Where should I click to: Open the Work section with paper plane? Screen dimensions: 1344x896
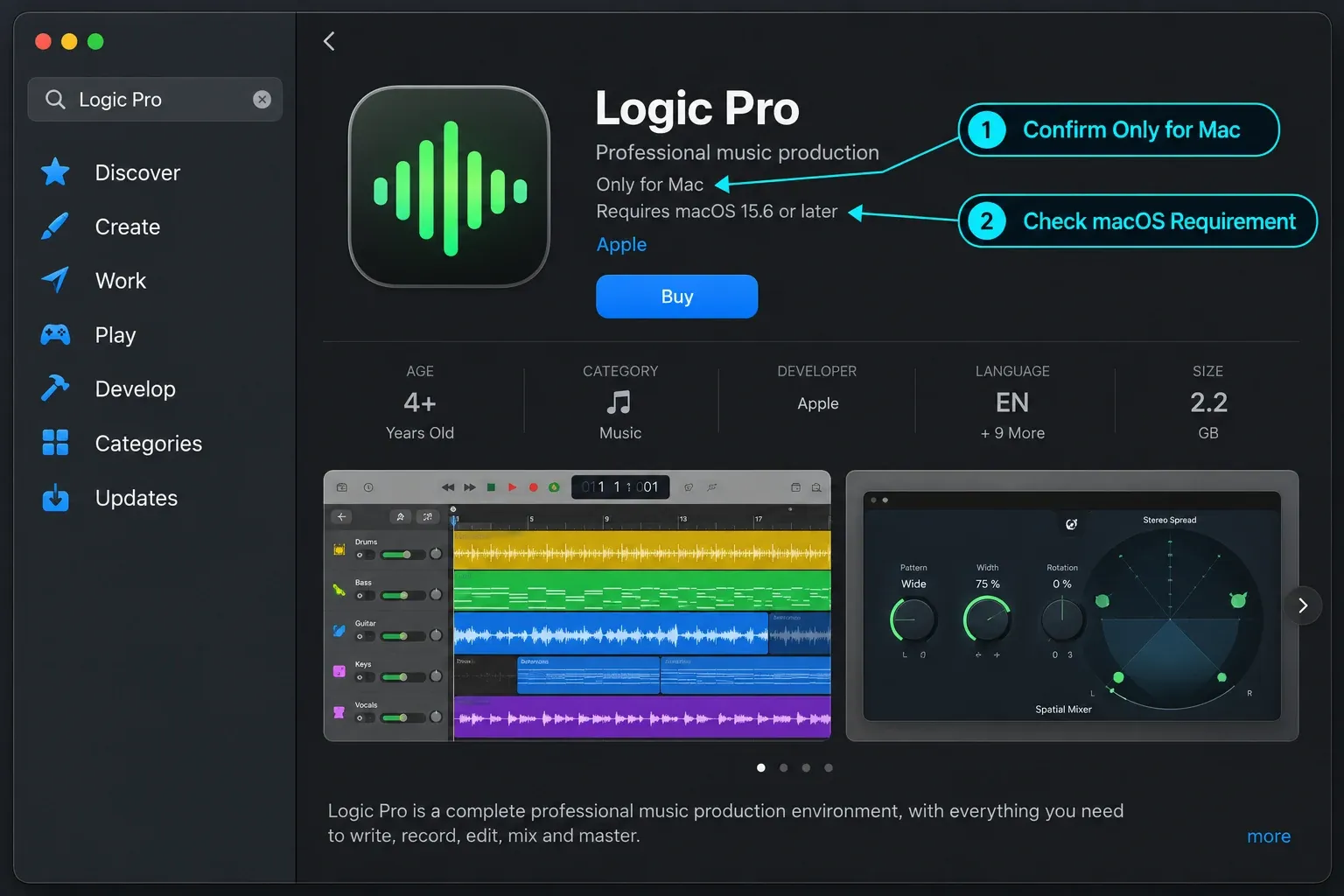click(x=120, y=281)
